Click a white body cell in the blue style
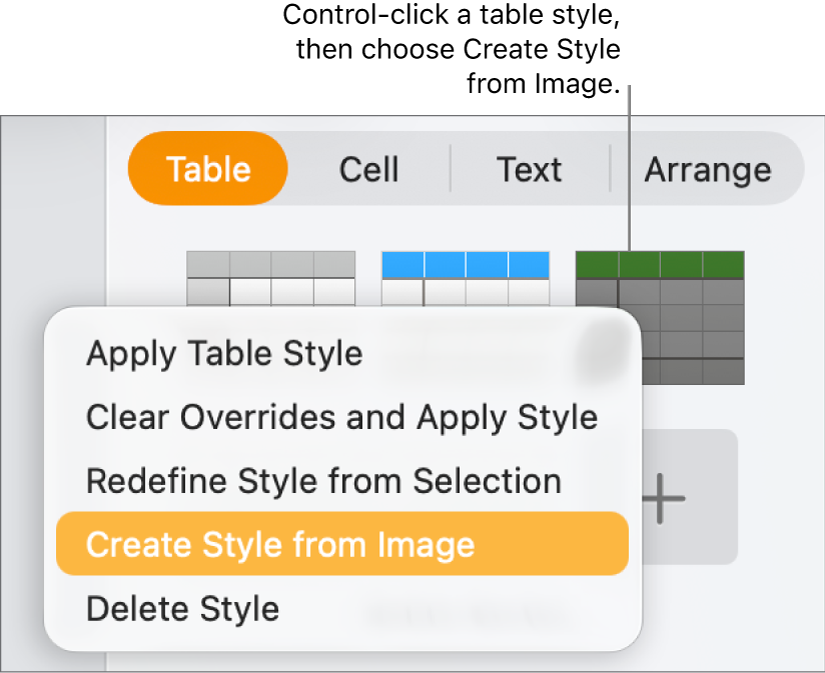This screenshot has height=673, width=825. [x=465, y=295]
